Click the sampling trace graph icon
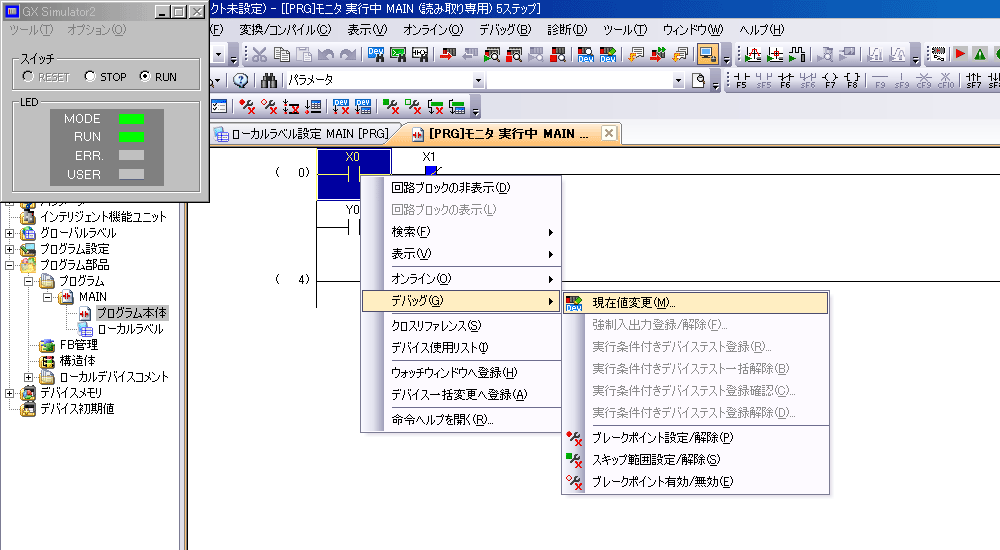Viewport: 1000px width, 550px height. coord(753,55)
